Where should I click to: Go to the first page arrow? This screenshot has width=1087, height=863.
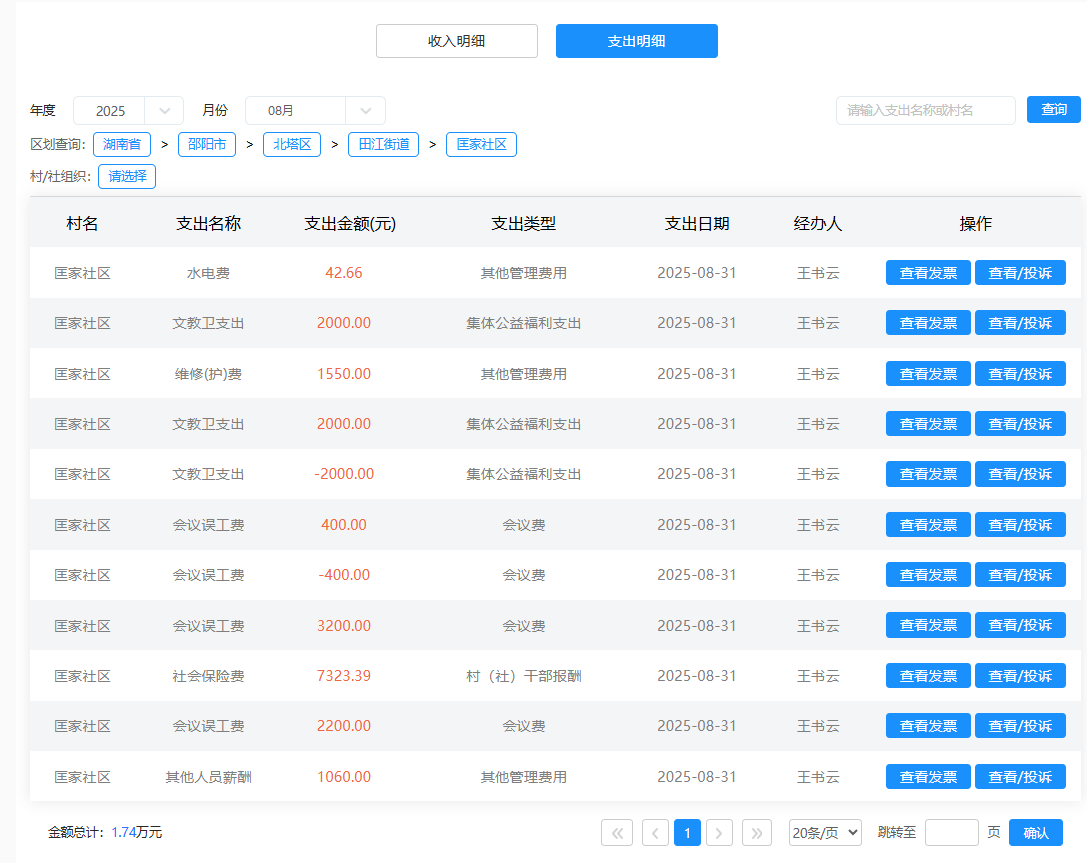click(x=616, y=832)
